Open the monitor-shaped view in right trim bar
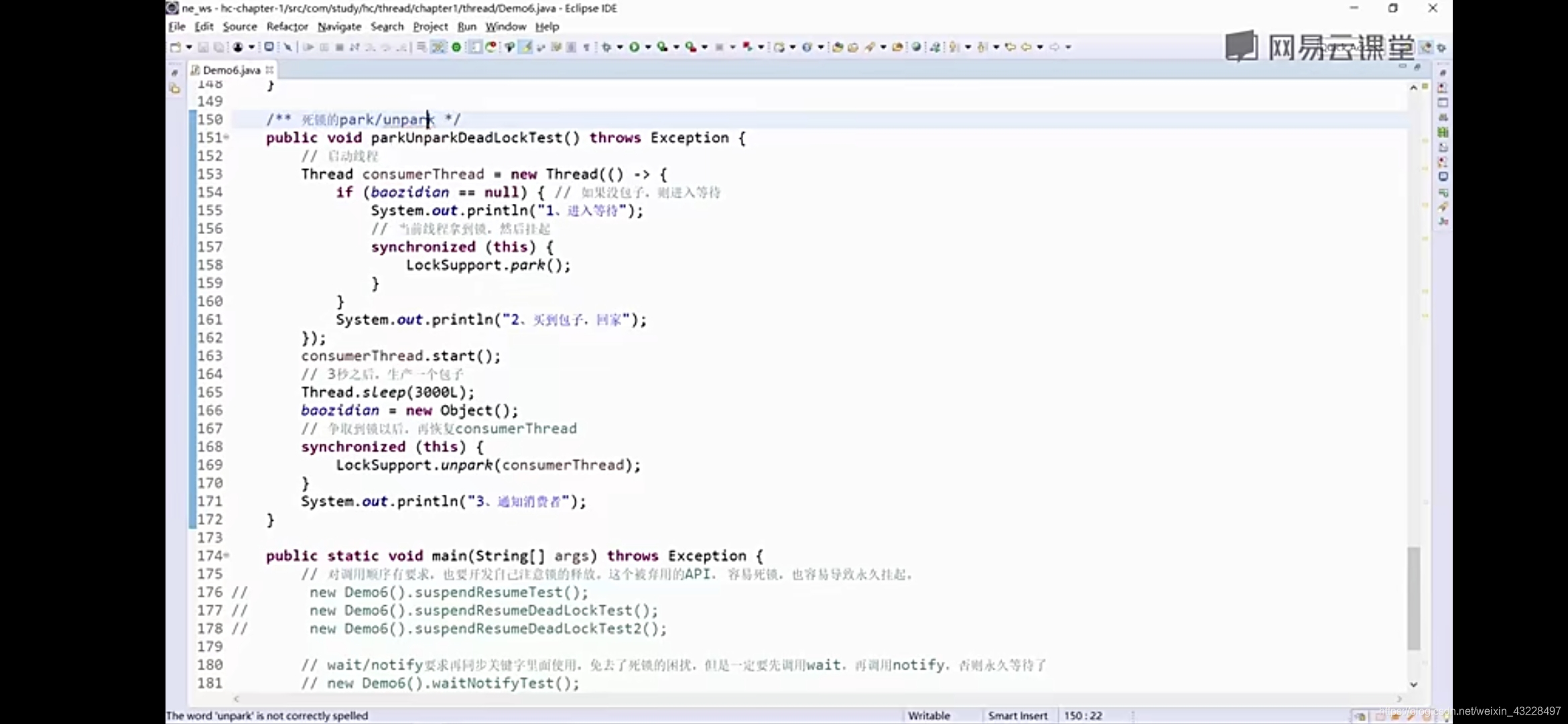The height and width of the screenshot is (724, 1568). coord(1443,176)
